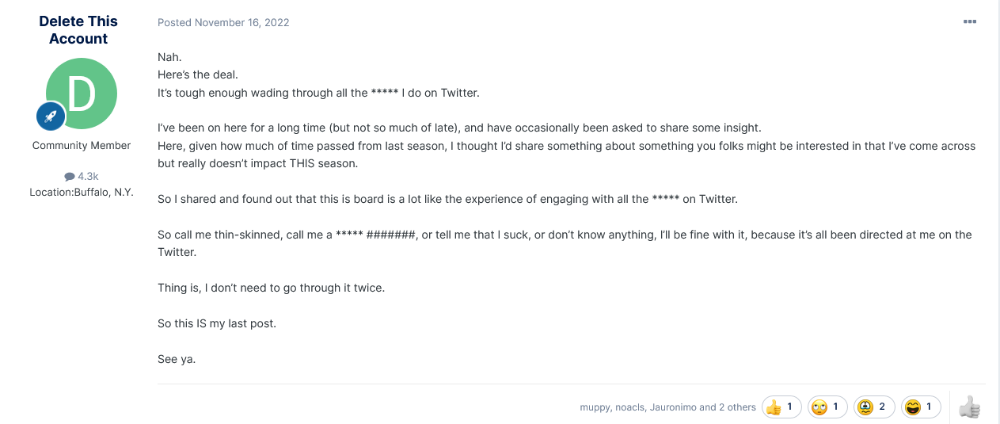The height and width of the screenshot is (424, 1000).
Task: Open noacls' profile from the reactions list
Action: pyautogui.click(x=627, y=407)
